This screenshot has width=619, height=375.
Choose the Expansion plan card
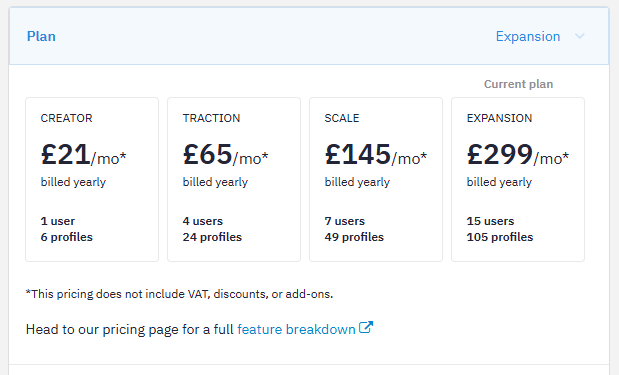pyautogui.click(x=518, y=180)
